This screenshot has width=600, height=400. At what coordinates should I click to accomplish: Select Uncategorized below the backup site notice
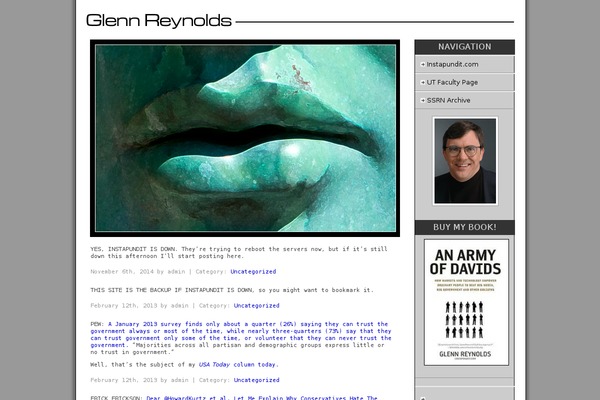click(256, 305)
